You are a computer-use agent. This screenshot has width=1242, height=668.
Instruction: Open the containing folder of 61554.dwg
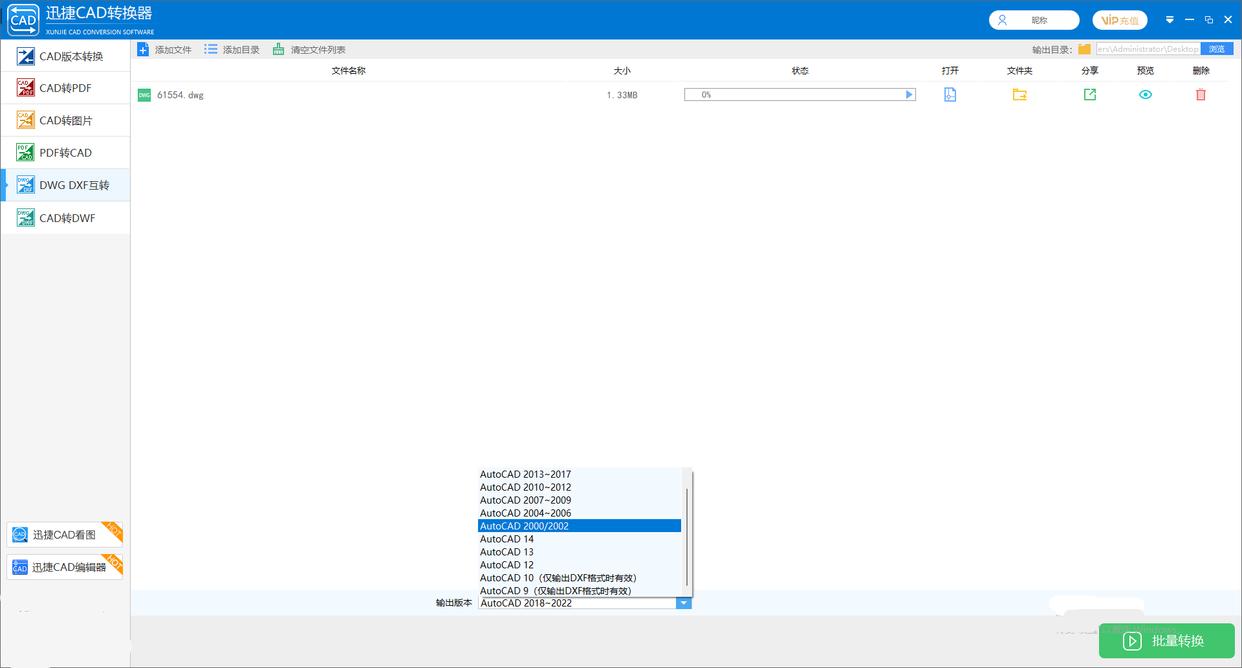[1019, 95]
